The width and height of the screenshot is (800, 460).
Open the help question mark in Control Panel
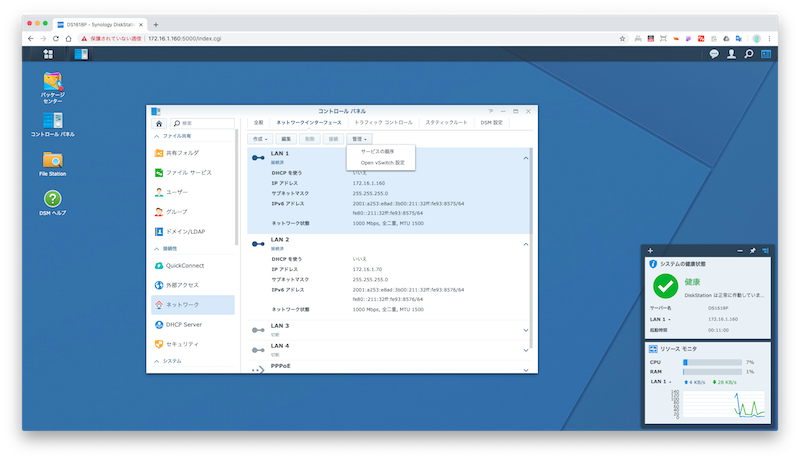pos(490,111)
